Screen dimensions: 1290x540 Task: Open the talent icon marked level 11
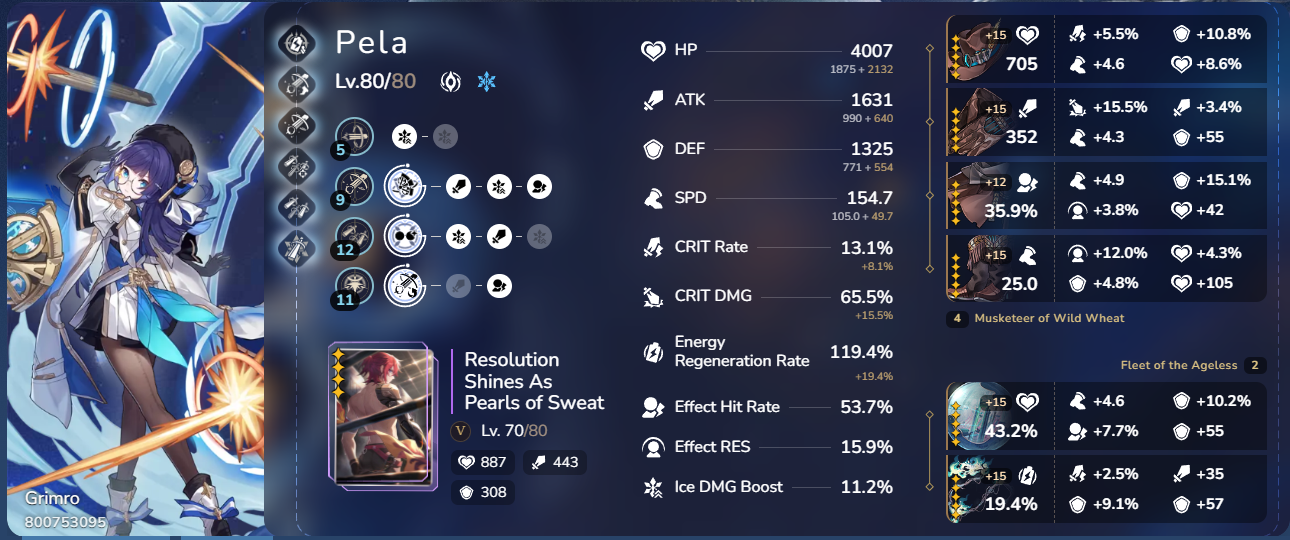coord(356,286)
